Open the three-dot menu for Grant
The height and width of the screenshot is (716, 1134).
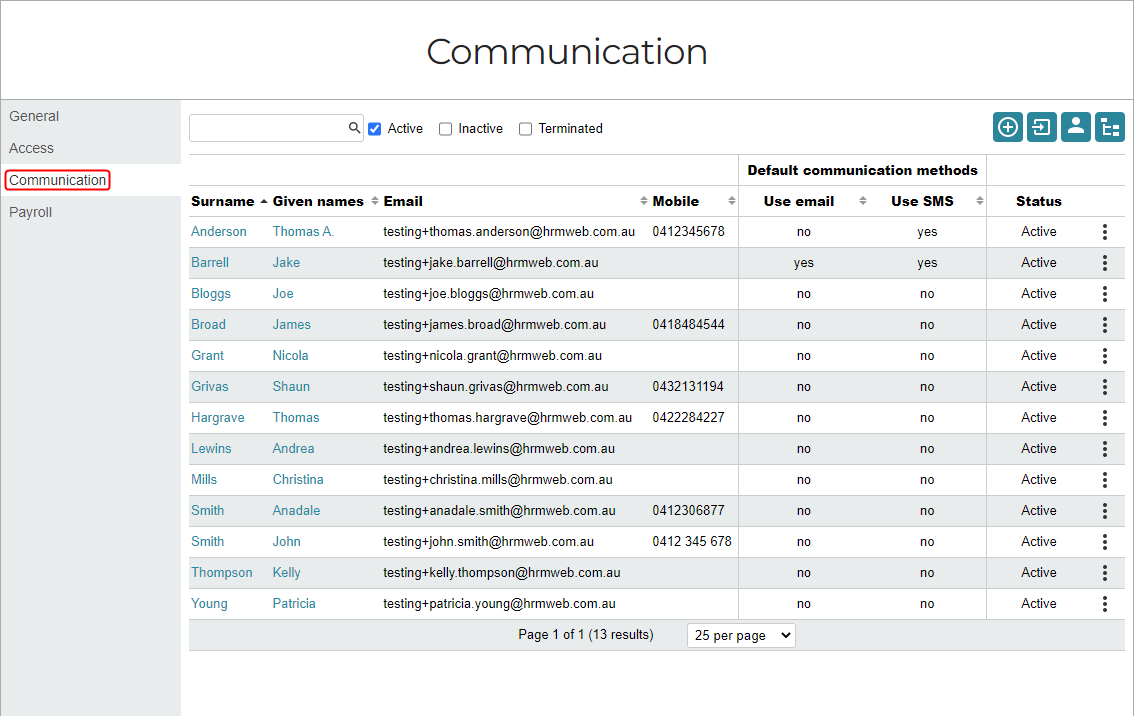coord(1104,356)
